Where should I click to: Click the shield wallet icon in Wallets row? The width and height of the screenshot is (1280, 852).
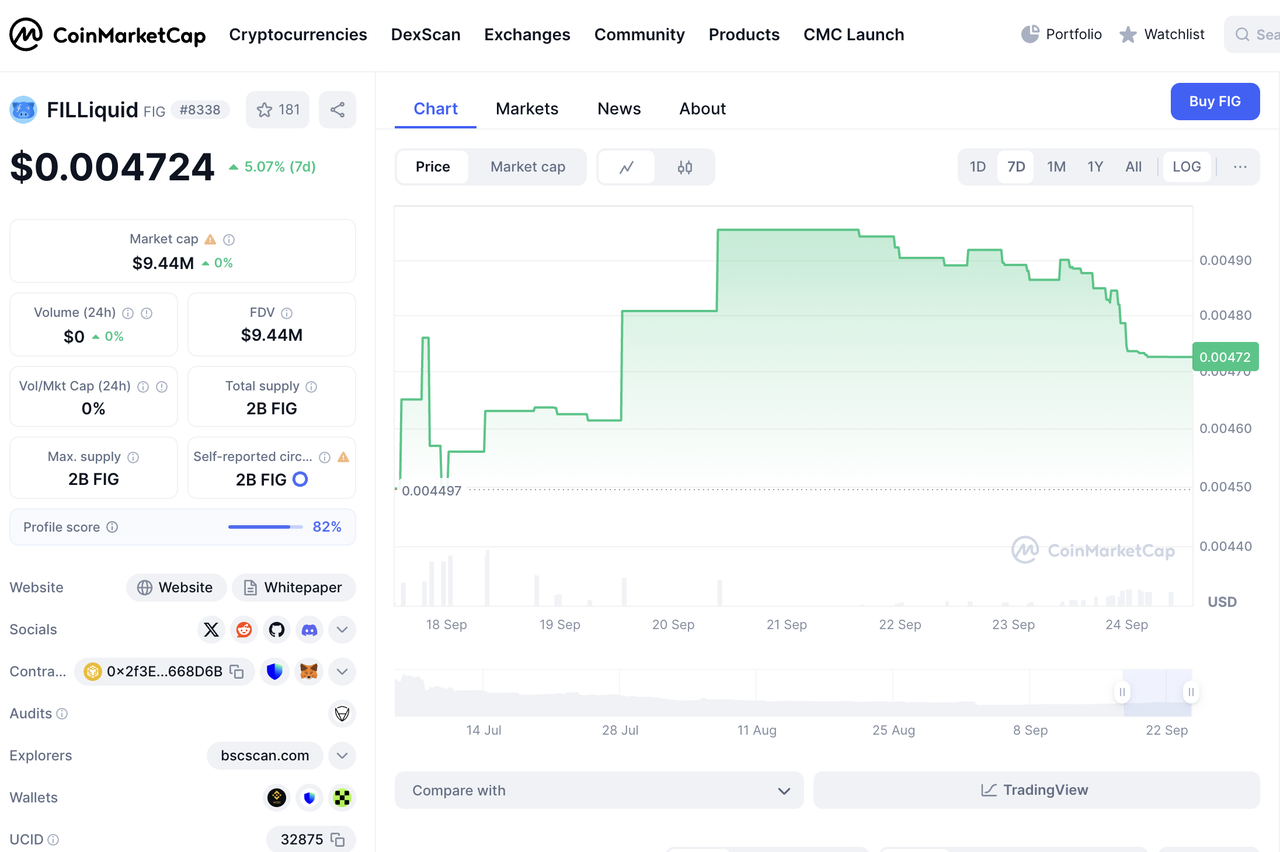point(310,798)
